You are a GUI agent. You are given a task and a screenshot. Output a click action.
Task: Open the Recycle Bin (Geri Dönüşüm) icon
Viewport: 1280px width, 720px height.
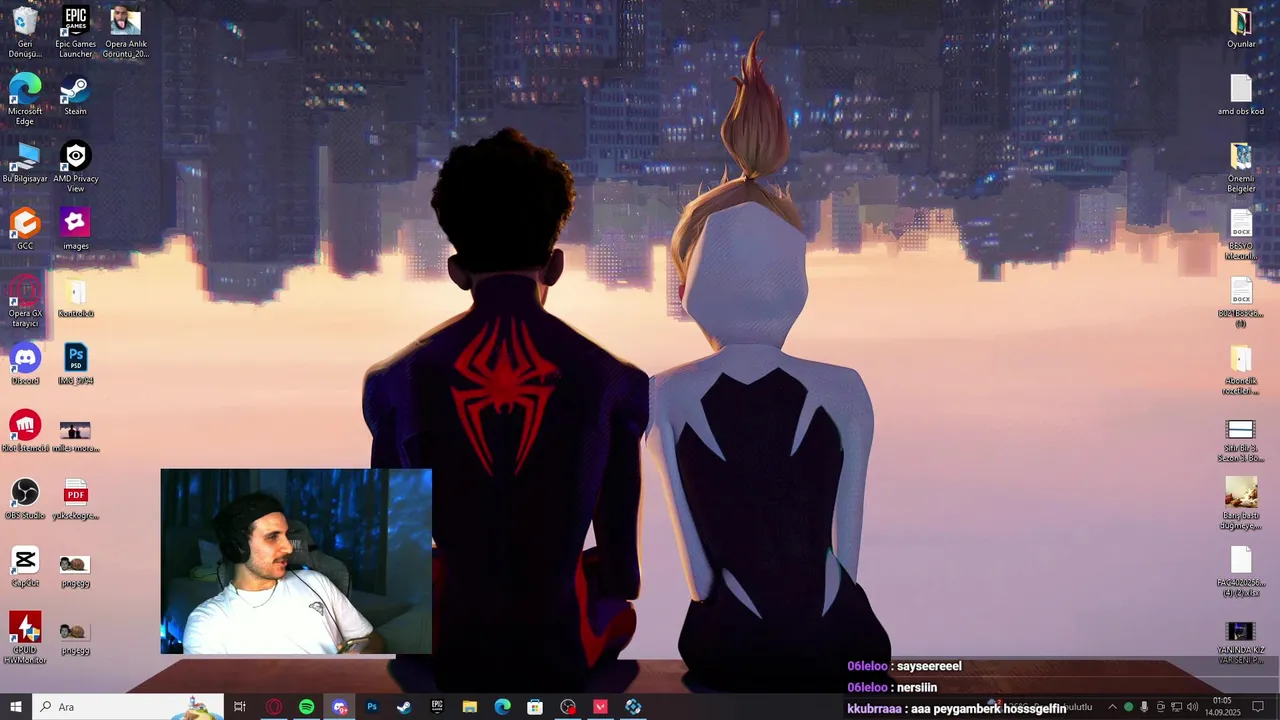point(25,32)
